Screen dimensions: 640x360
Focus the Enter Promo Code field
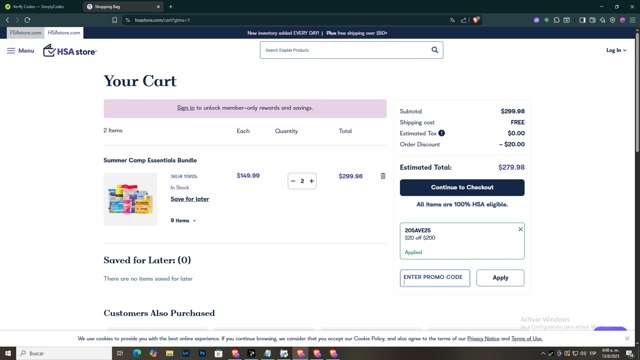tap(435, 278)
